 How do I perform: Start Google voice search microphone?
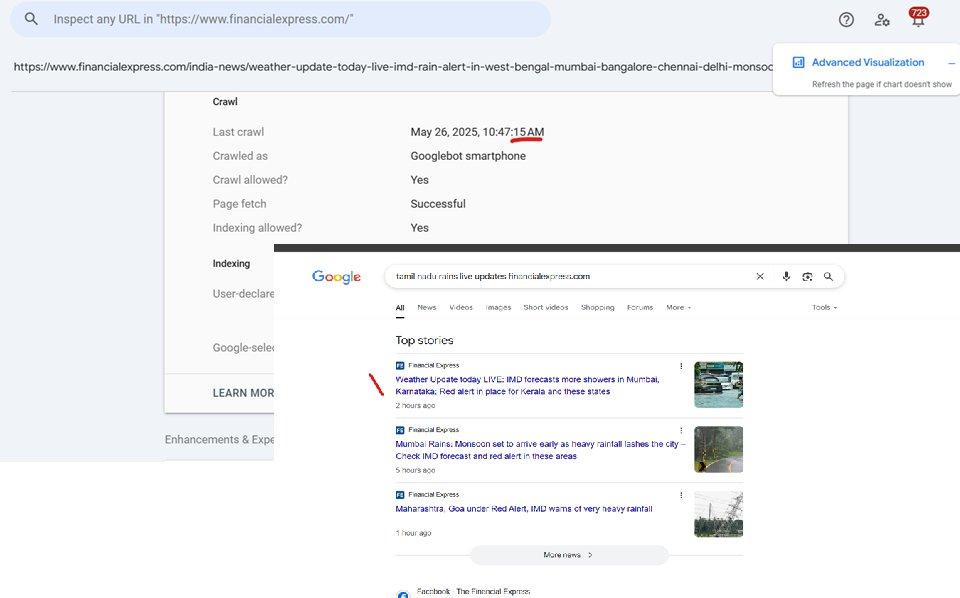tap(786, 277)
